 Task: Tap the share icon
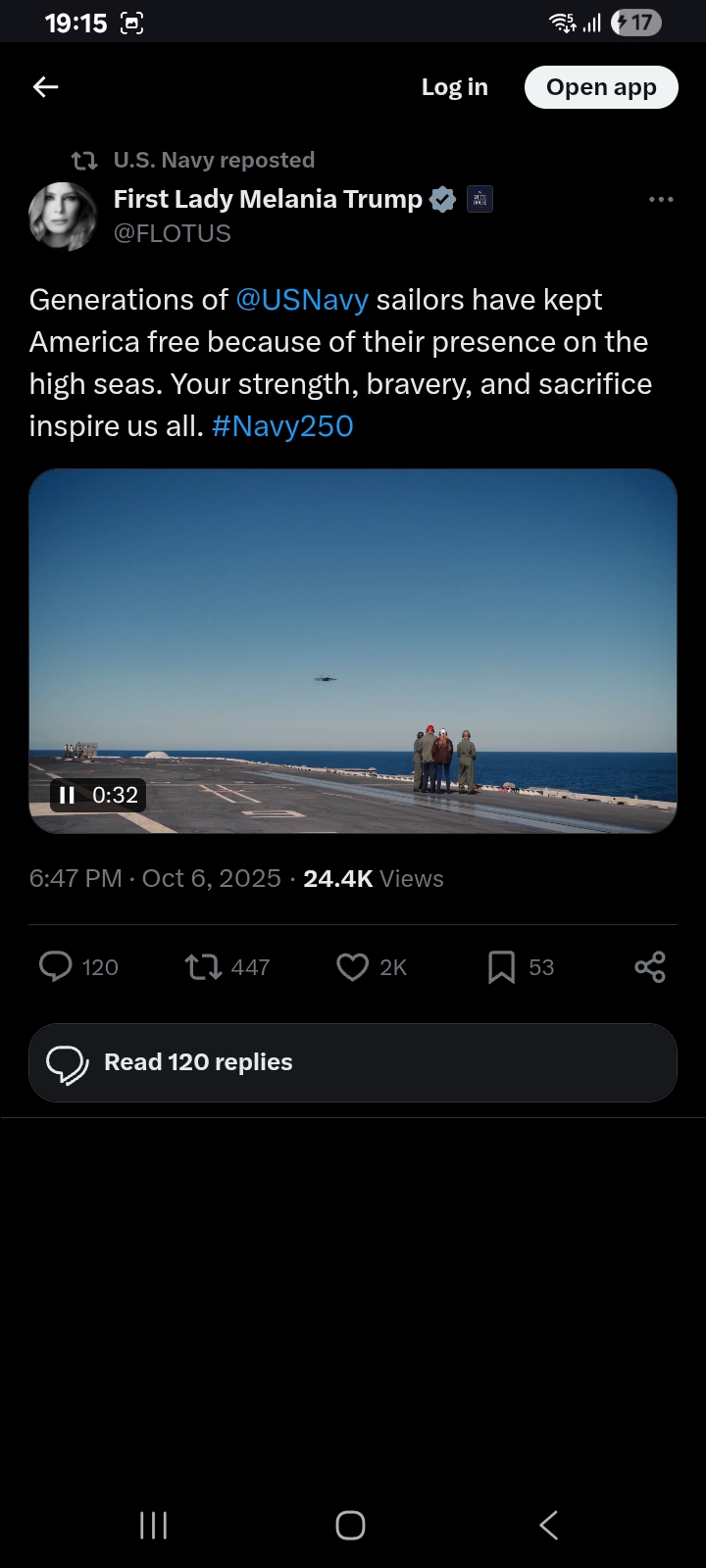coord(650,967)
